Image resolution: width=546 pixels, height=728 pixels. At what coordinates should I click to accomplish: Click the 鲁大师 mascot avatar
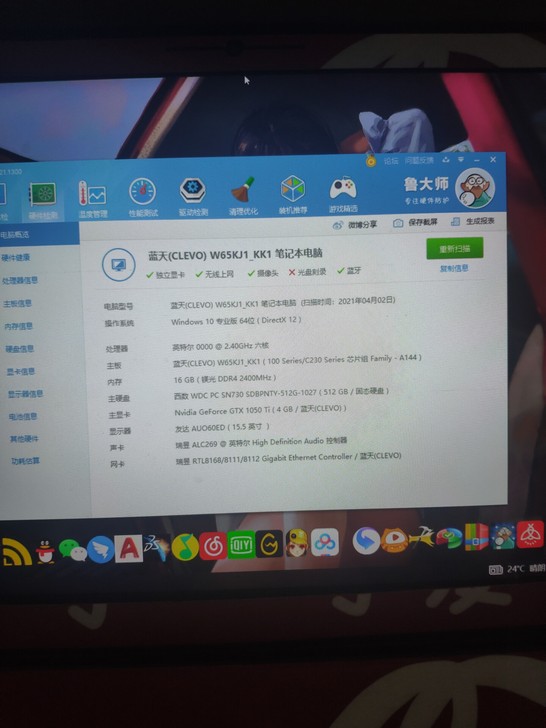tap(474, 188)
